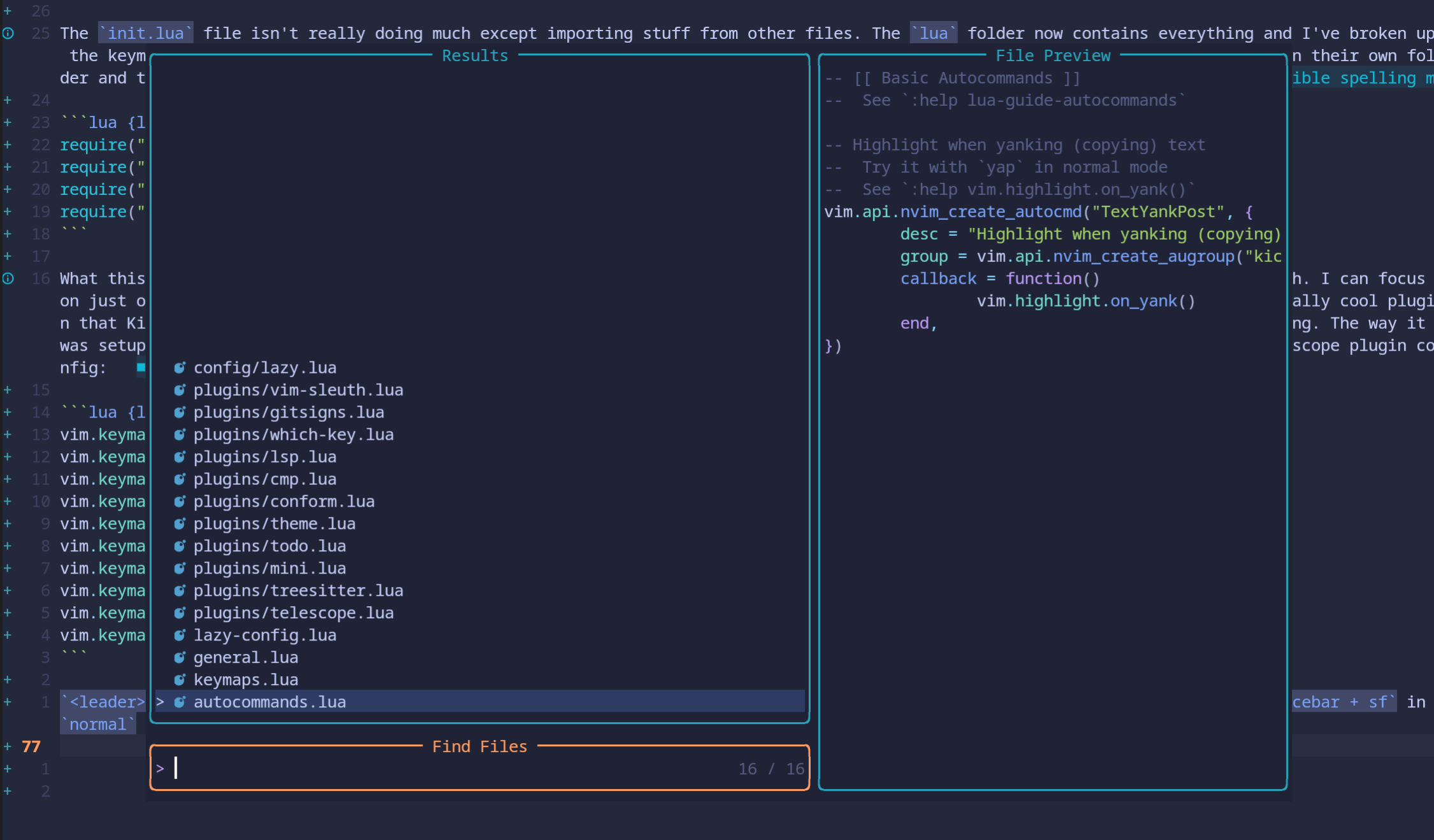Click the Lua icon beside autocommands.lua
This screenshot has height=840, width=1434.
[180, 702]
